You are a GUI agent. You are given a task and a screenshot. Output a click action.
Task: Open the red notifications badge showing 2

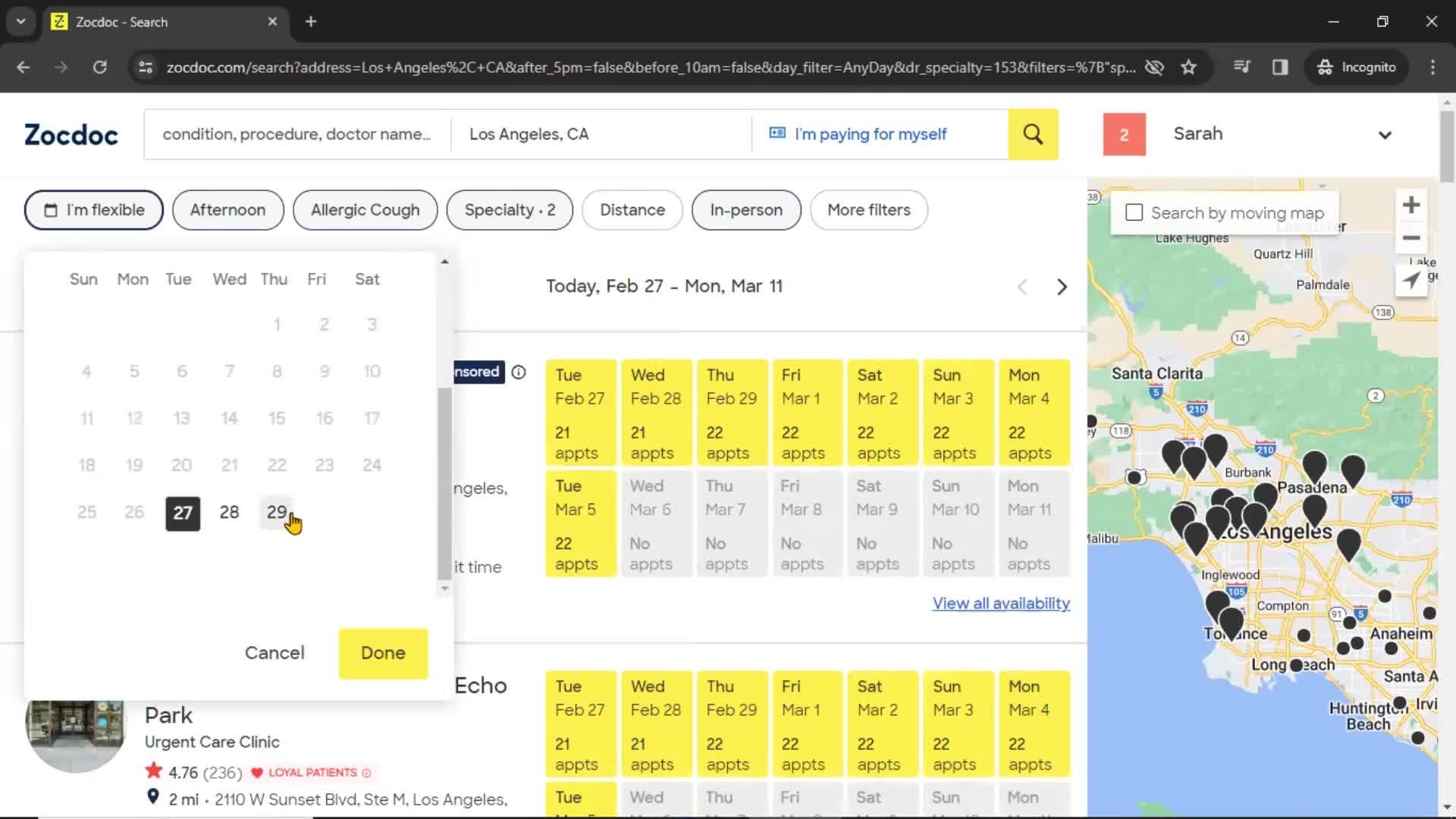point(1124,135)
